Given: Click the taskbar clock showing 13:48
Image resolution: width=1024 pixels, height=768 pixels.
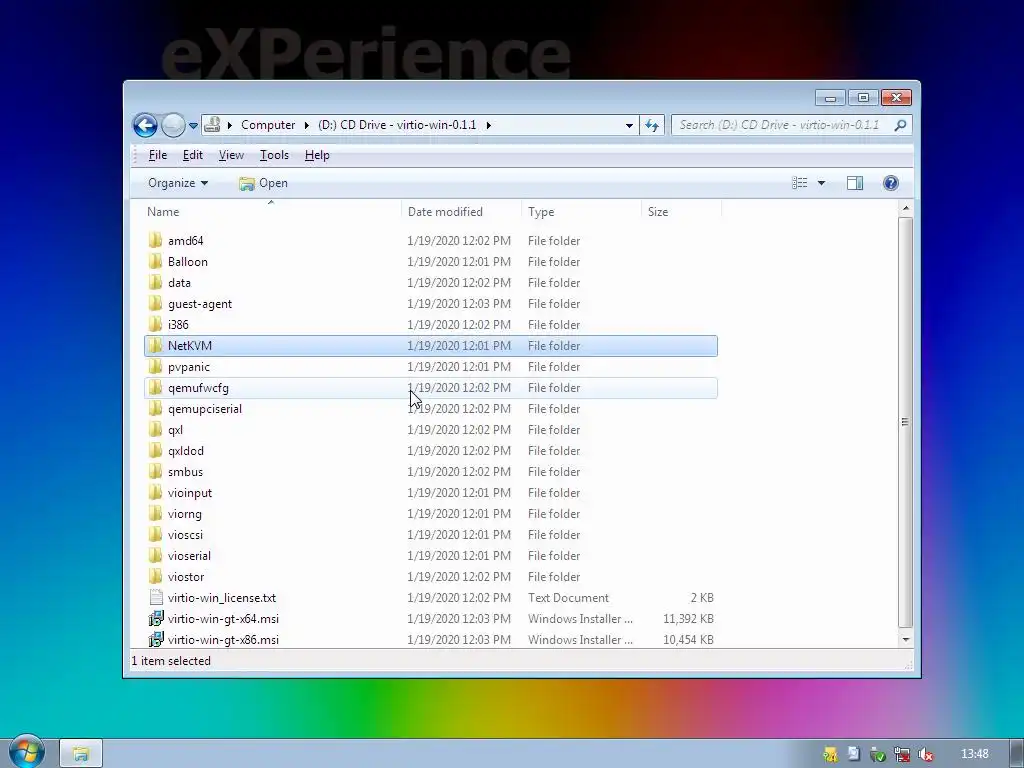Looking at the screenshot, I should pos(974,754).
